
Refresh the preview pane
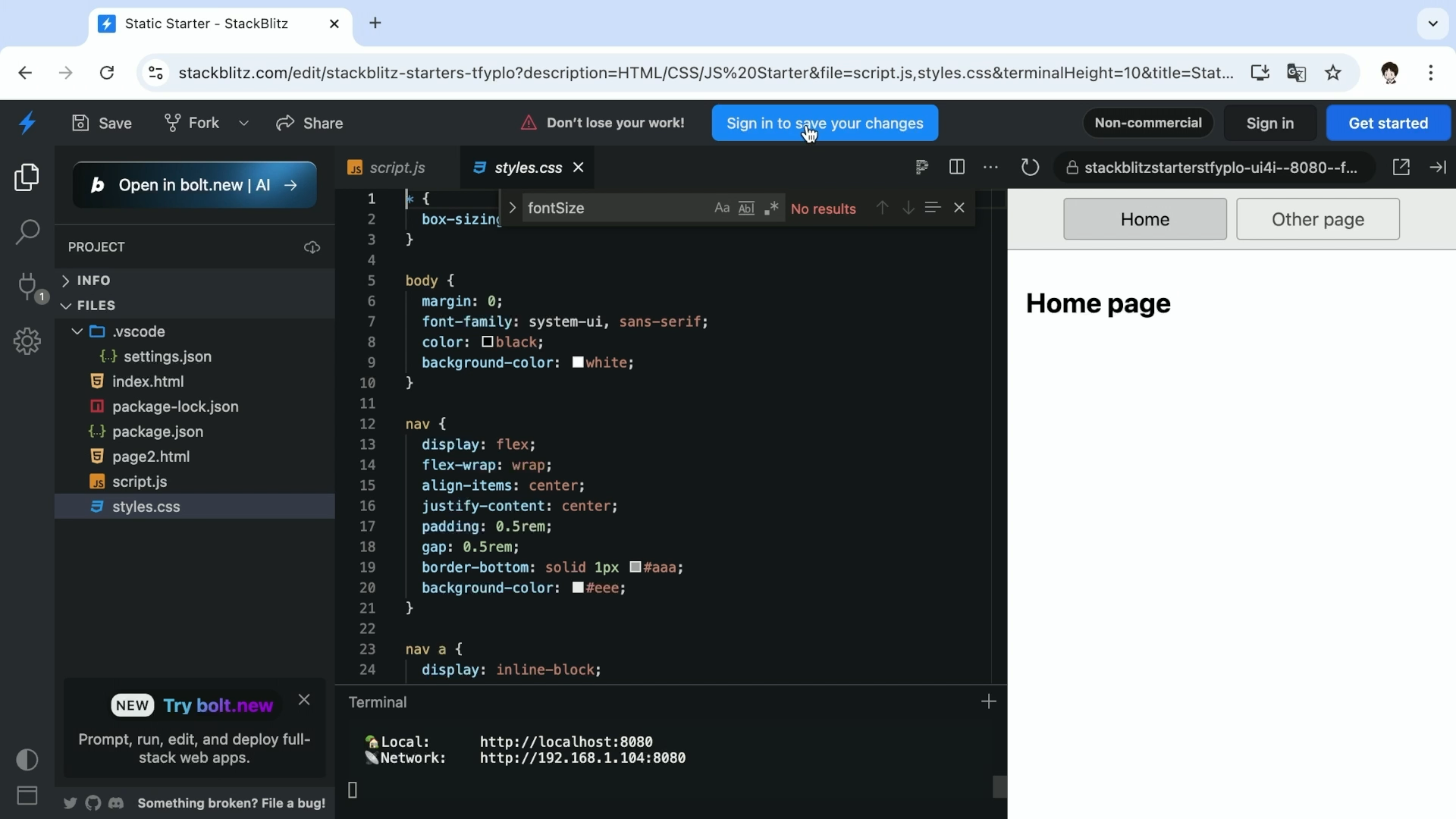1031,167
